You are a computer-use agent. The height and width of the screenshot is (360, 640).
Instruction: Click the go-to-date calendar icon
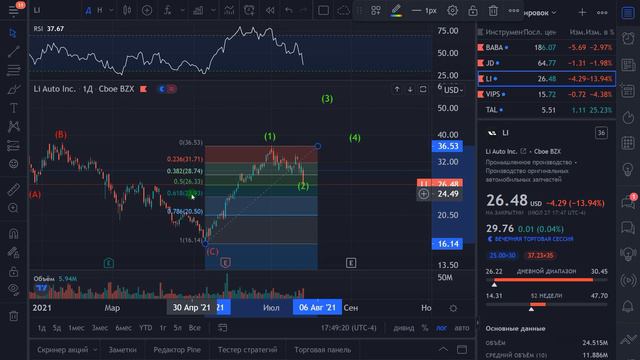pyautogui.click(x=222, y=328)
